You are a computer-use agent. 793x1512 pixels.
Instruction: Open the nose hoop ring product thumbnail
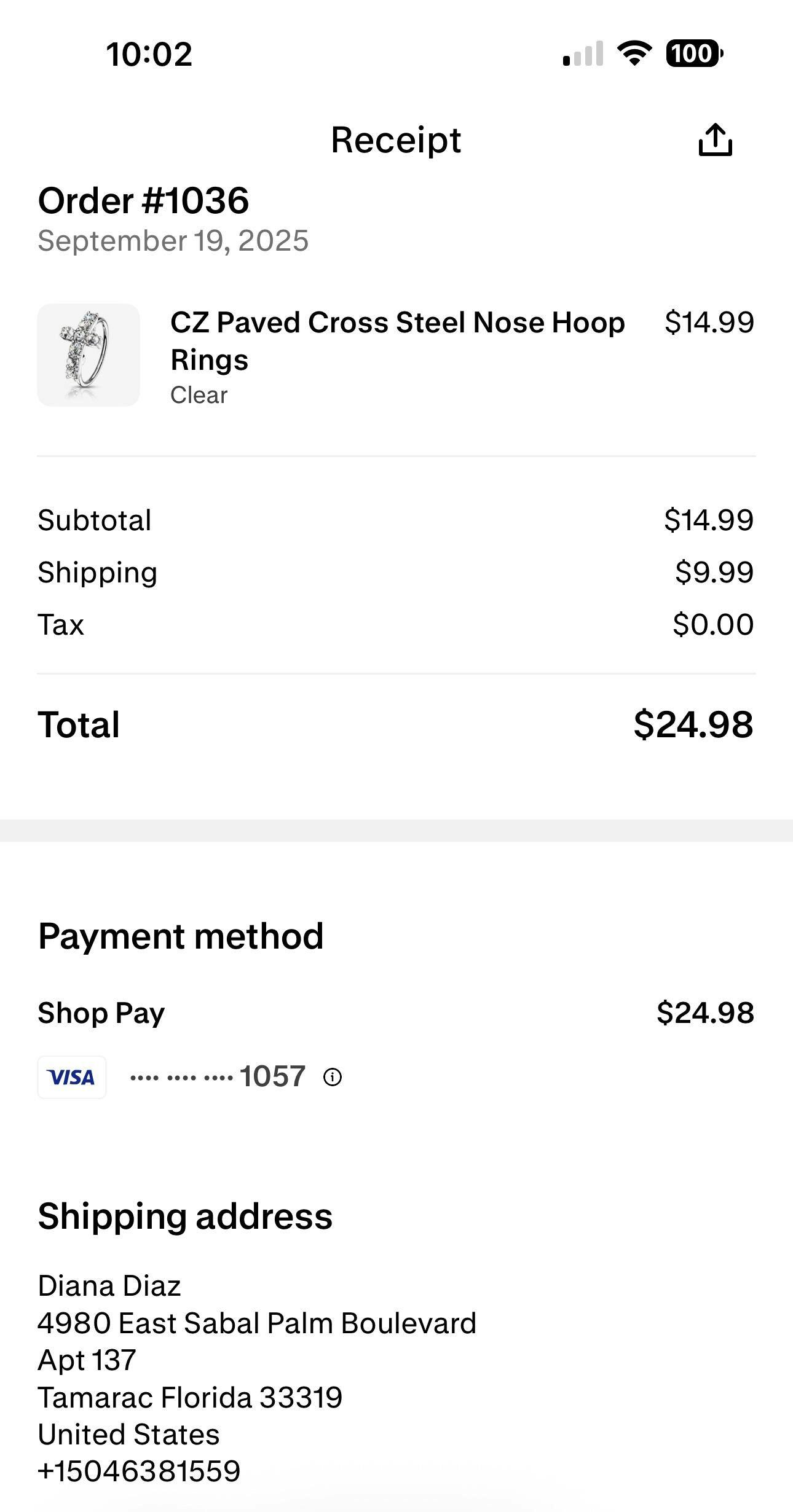pos(89,355)
